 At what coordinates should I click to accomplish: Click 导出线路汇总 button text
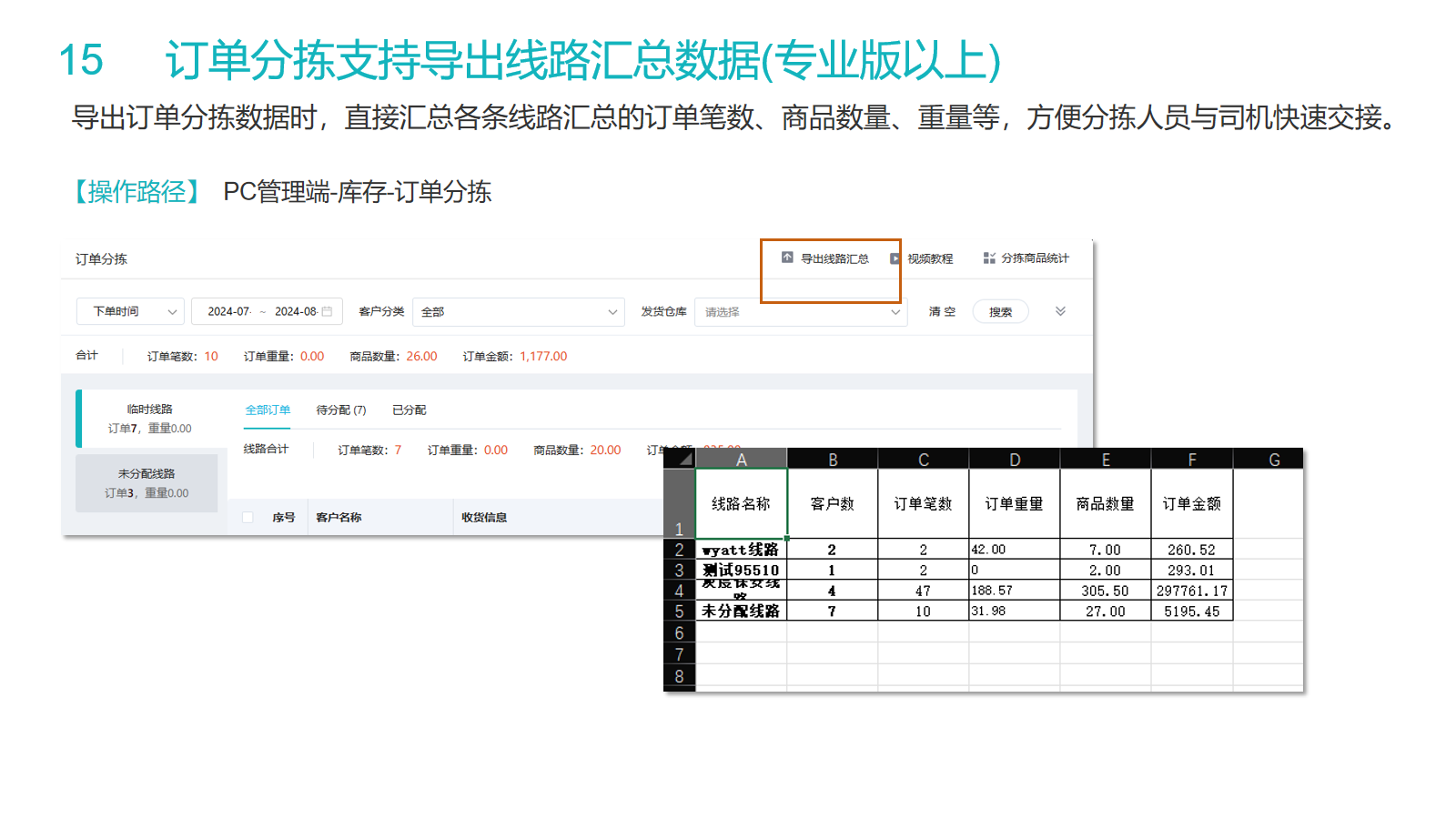[834, 259]
